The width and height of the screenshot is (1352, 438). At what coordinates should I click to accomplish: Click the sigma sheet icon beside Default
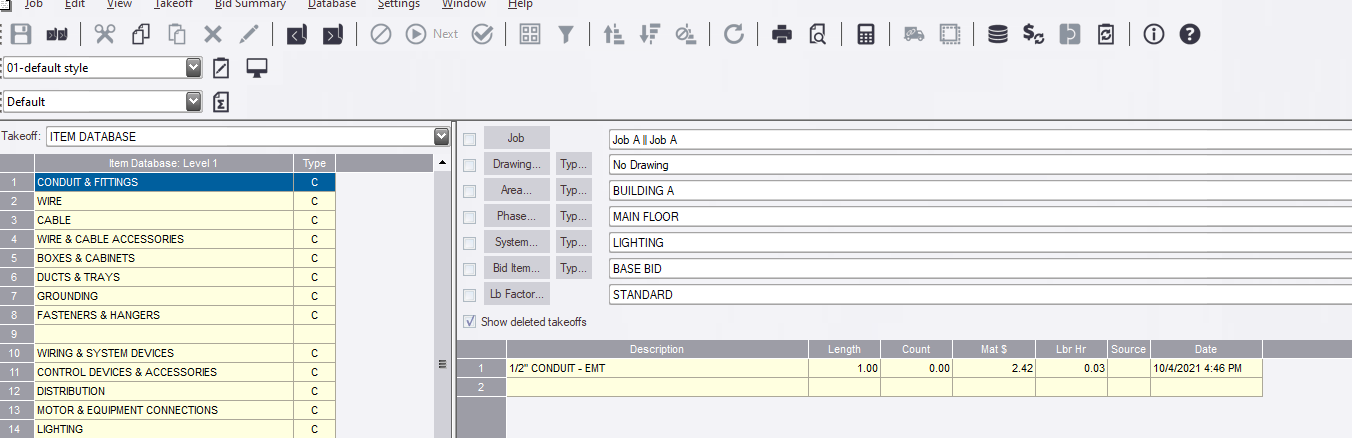(x=222, y=102)
